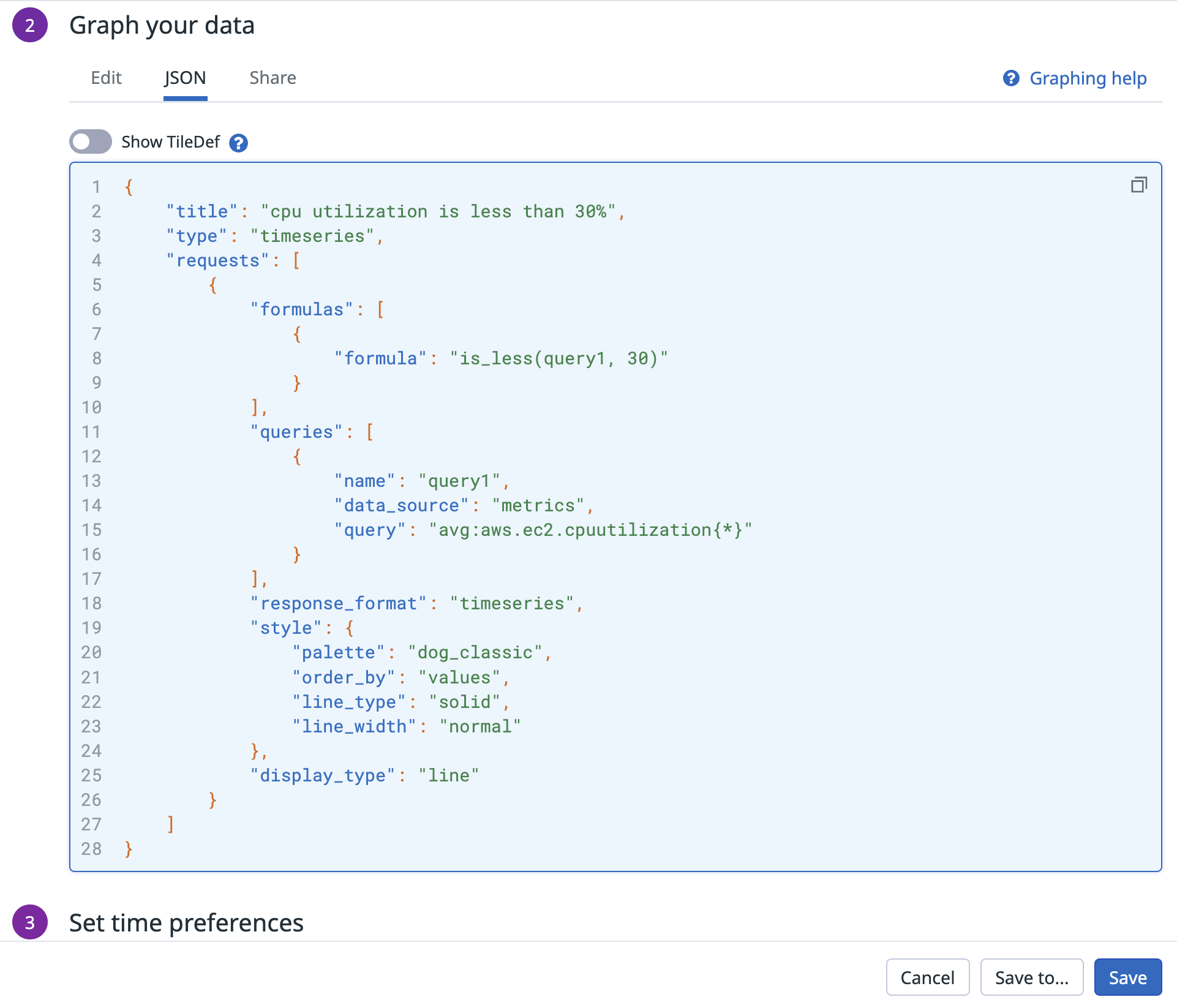The image size is (1177, 1008).
Task: Place cursor on the is_less formula line
Action: [x=501, y=358]
